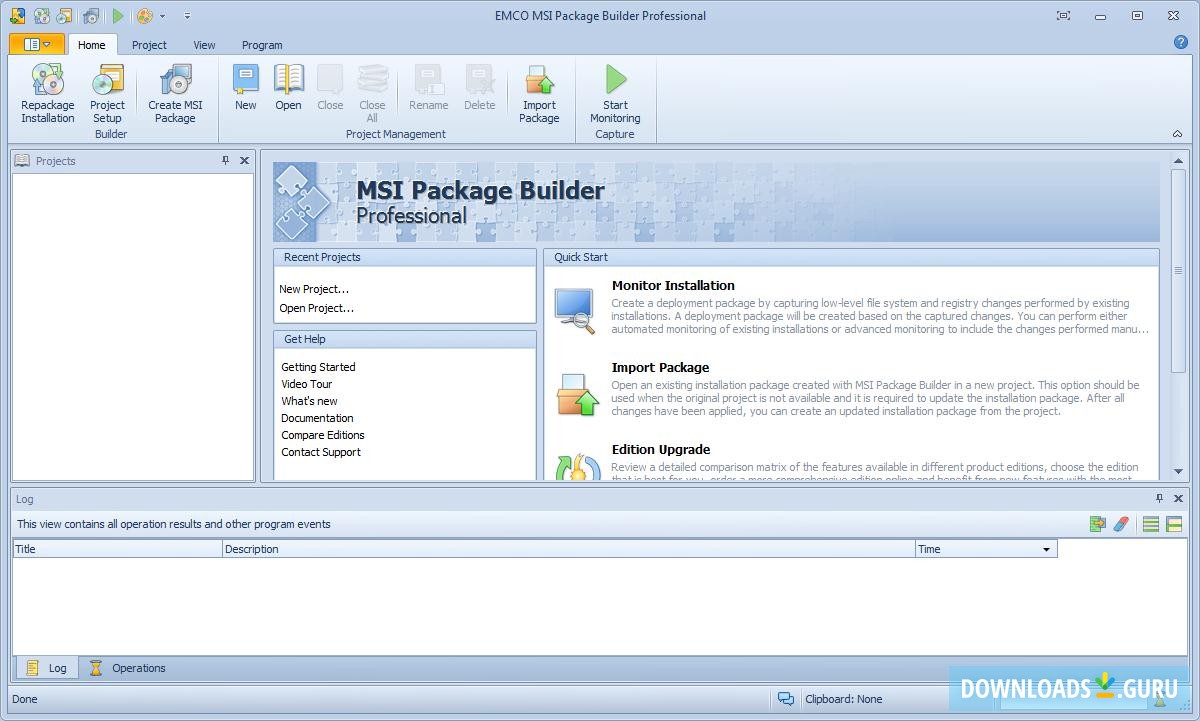Click the color palette skin icon in title bar
The image size is (1200, 721).
coord(145,16)
